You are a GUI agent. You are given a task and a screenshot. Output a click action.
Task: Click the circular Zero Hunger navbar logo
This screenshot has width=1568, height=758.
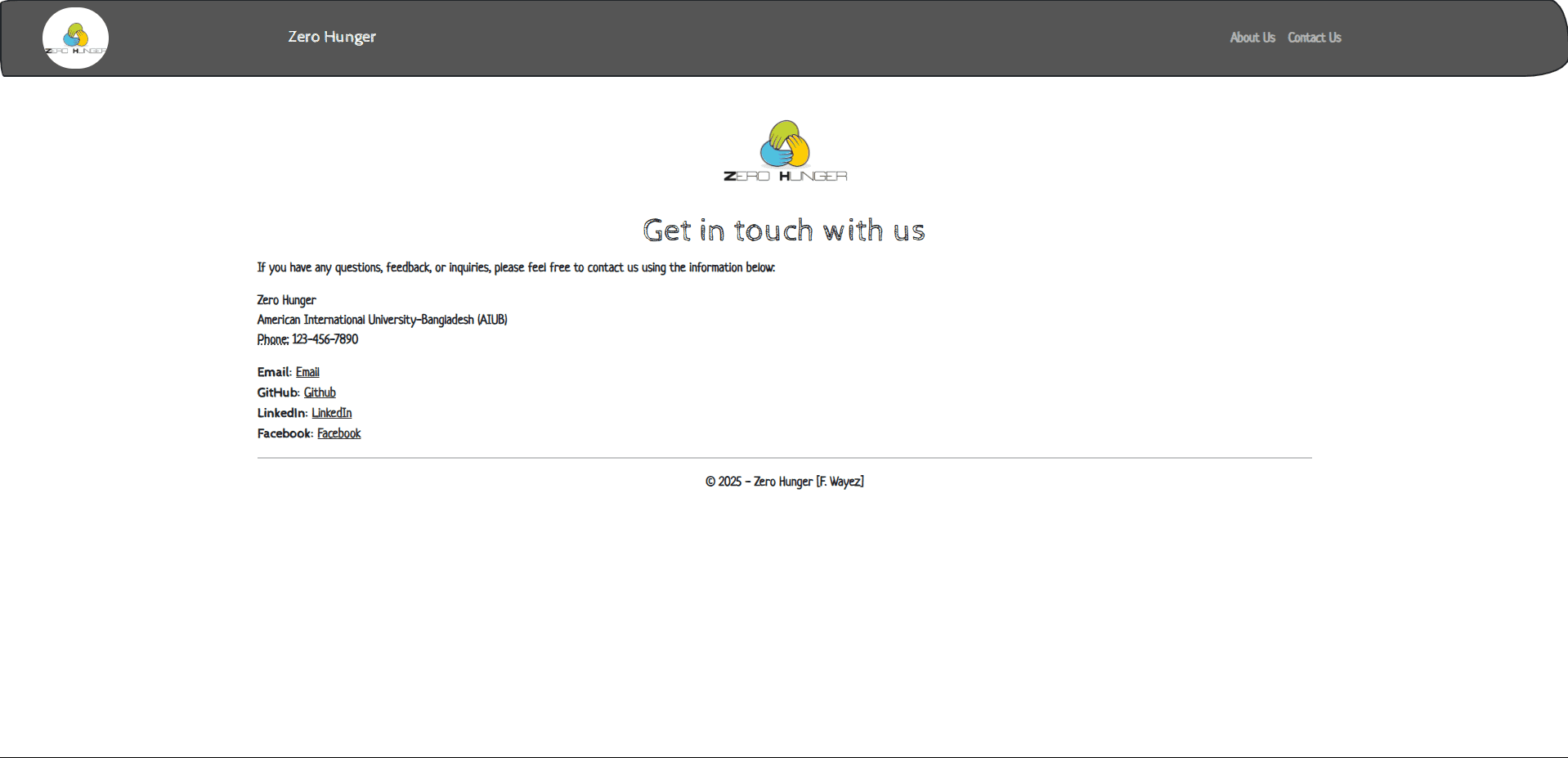click(75, 38)
